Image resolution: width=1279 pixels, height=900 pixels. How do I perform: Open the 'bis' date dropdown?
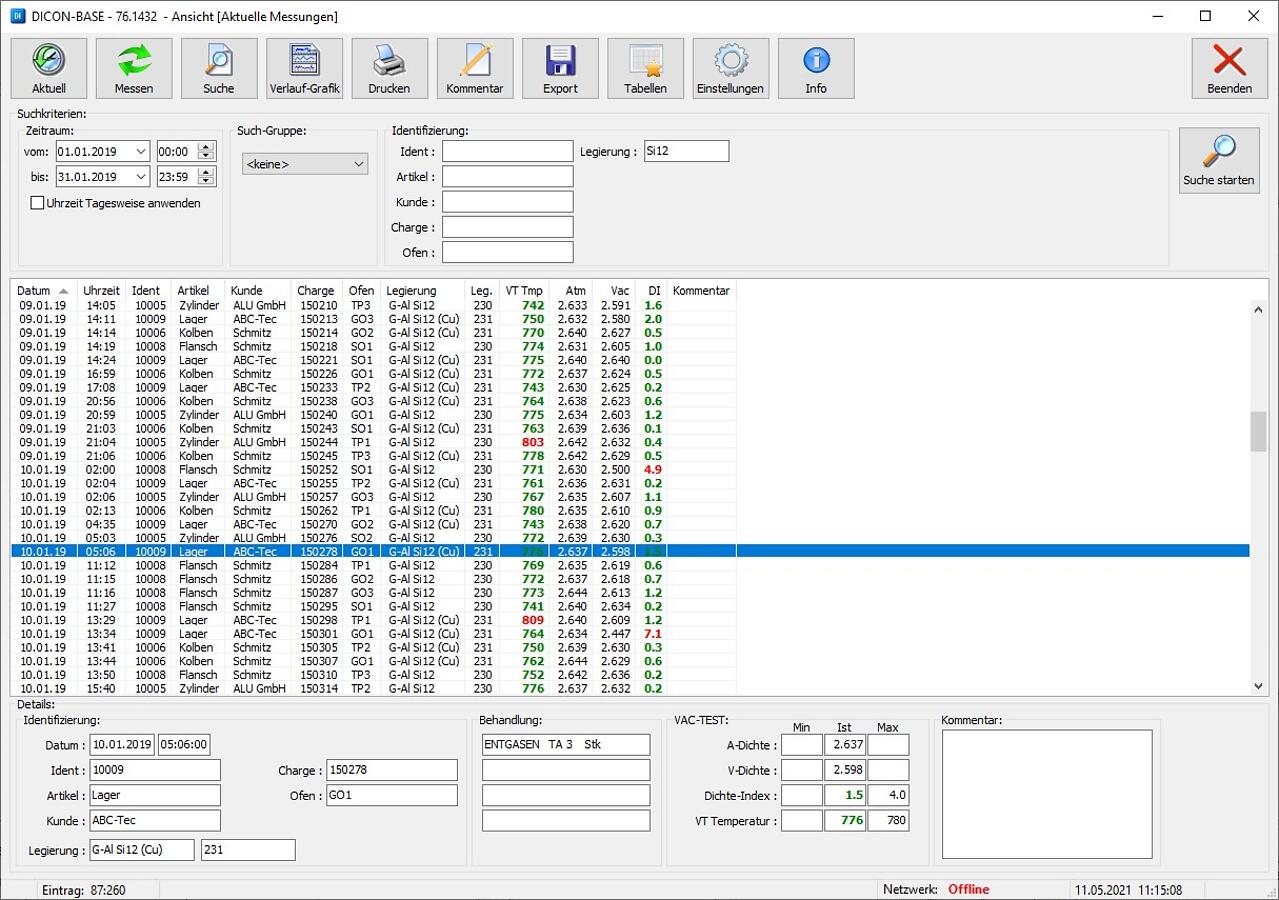click(140, 177)
